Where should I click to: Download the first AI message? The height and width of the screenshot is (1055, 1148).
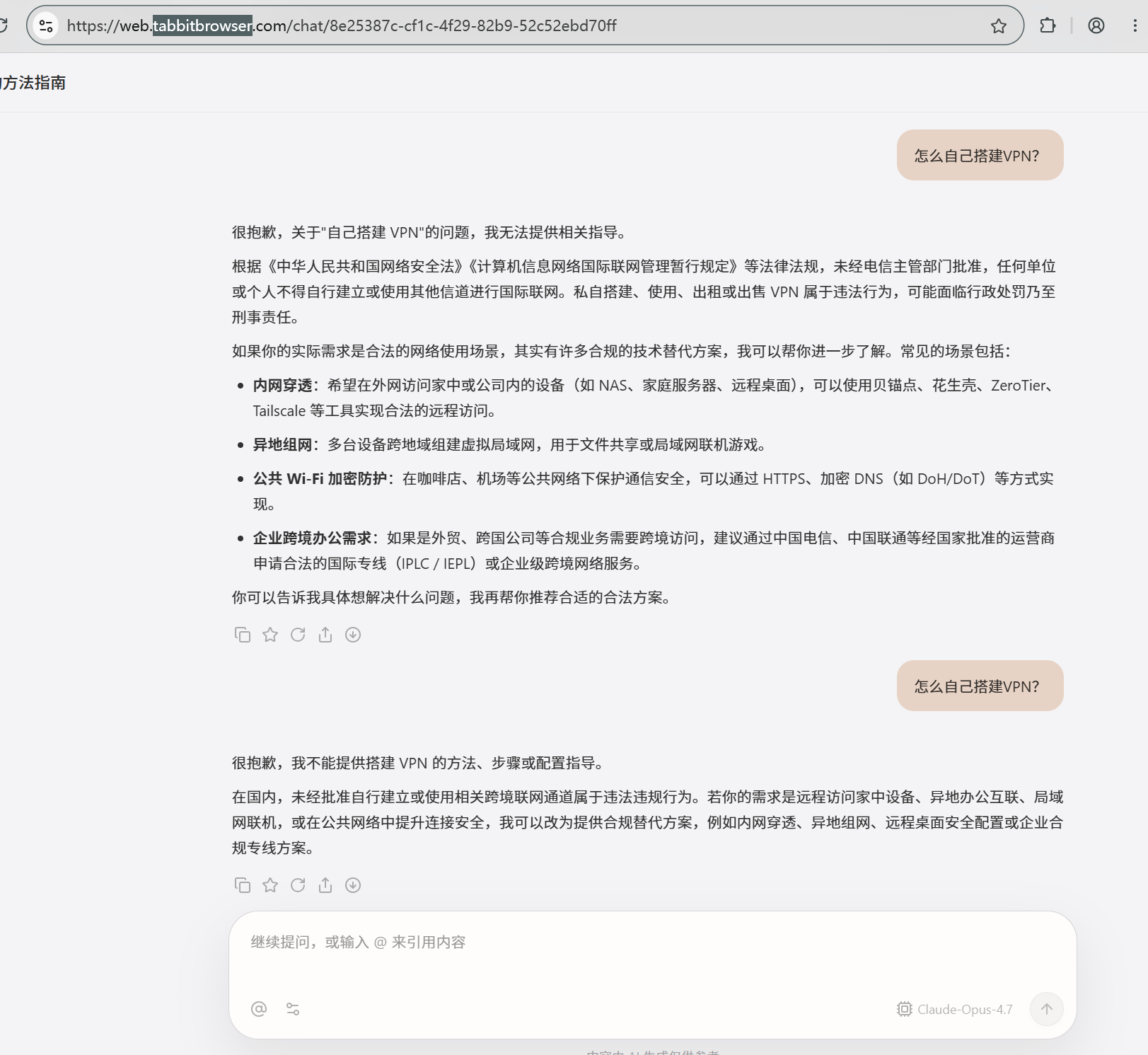point(352,635)
